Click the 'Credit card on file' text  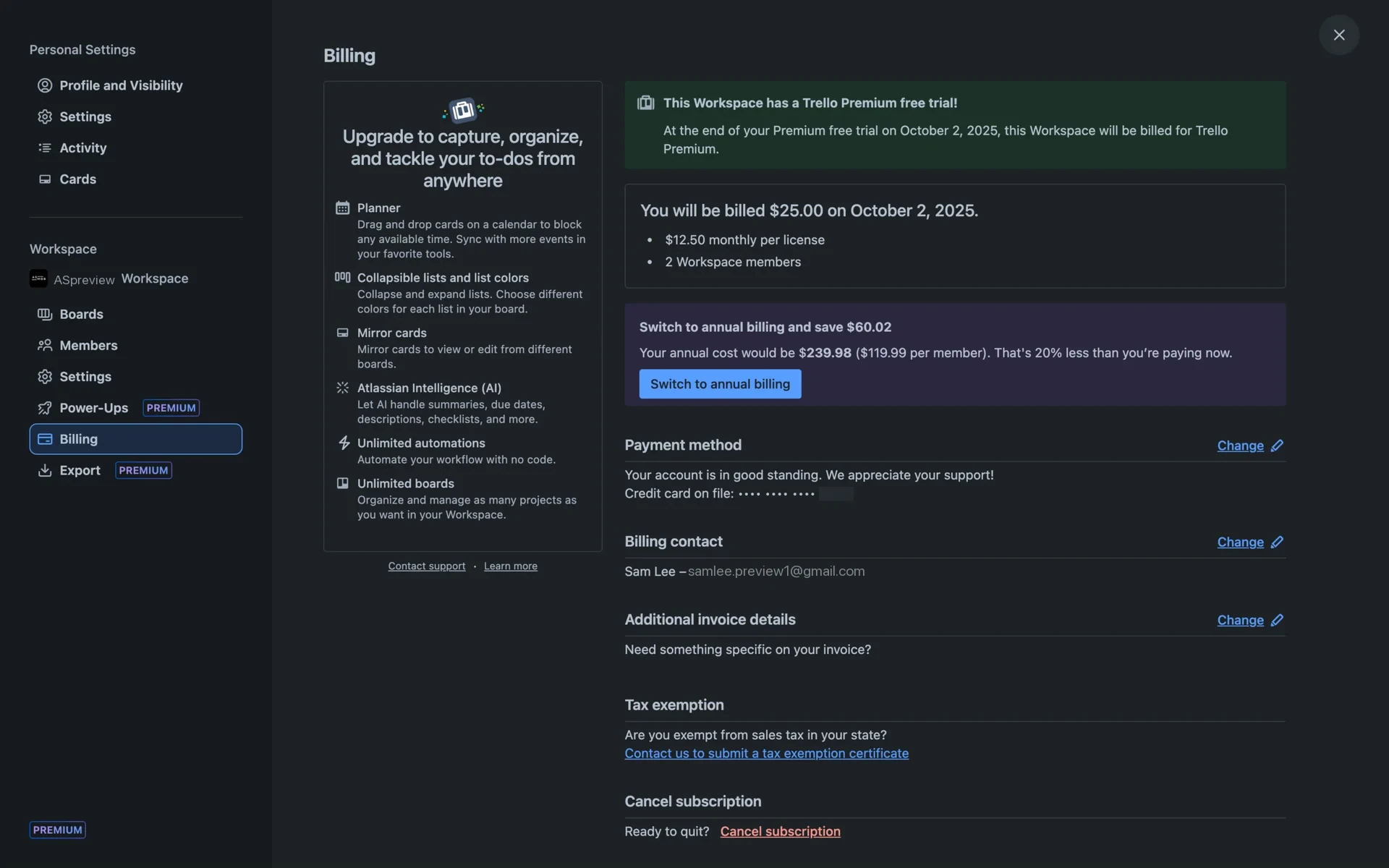point(679,493)
